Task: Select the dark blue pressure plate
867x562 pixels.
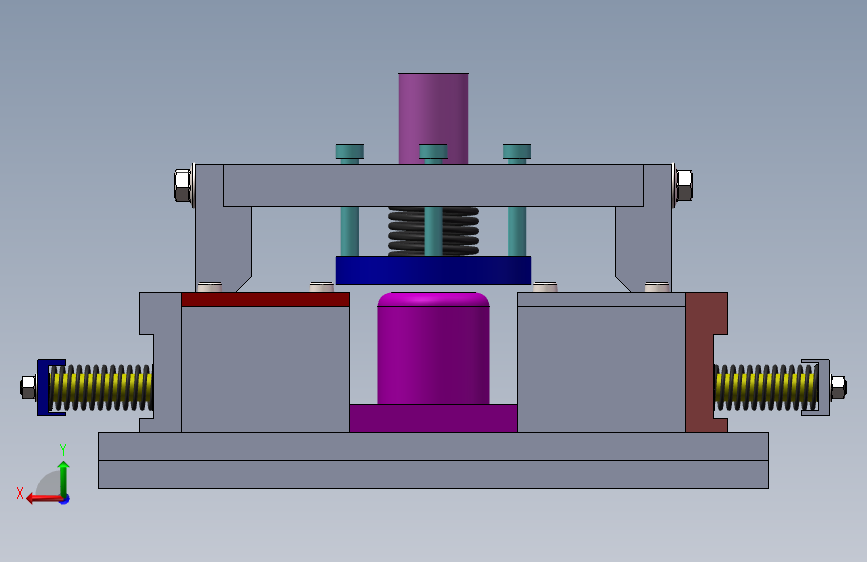Action: point(434,270)
